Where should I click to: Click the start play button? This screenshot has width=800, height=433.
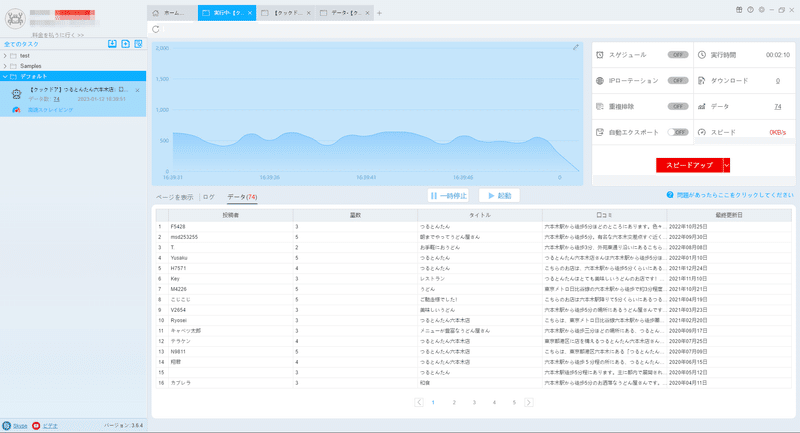499,196
